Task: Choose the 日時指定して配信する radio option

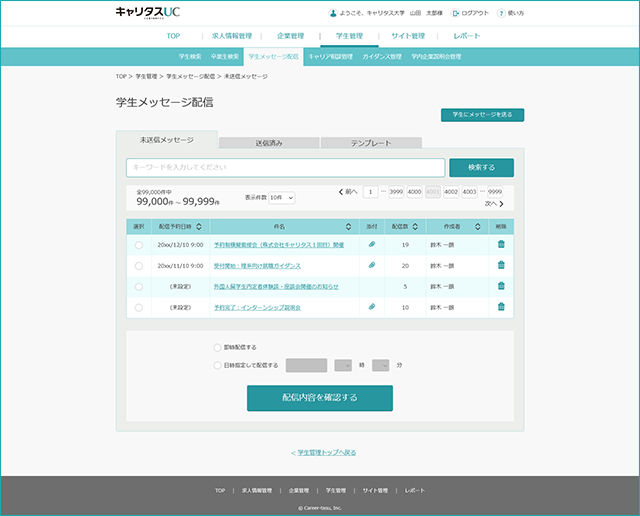Action: 217,365
